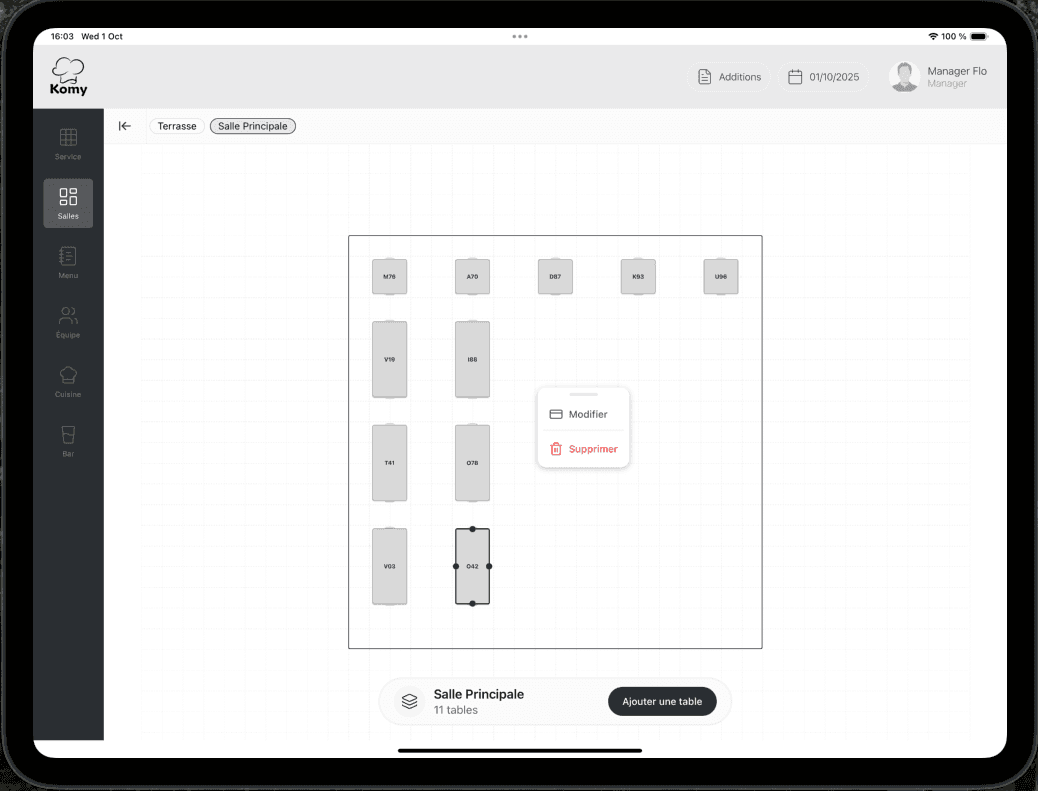Switch to the Terrasse room tab
1038x791 pixels.
pos(177,126)
